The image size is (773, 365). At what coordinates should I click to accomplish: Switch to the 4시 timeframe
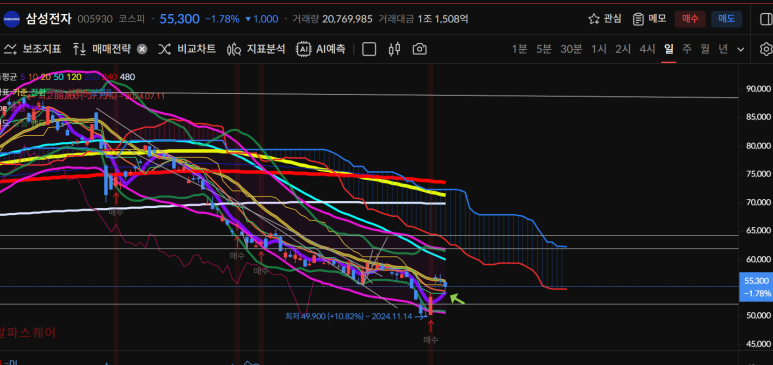(x=647, y=49)
